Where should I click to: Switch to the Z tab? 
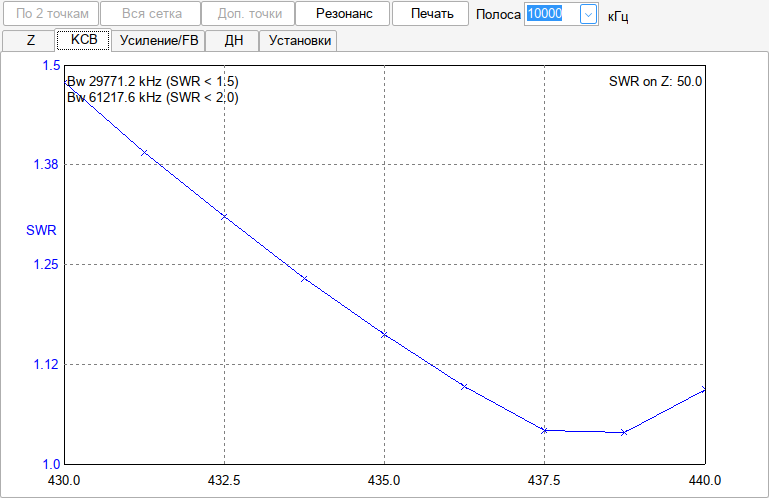(x=28, y=40)
